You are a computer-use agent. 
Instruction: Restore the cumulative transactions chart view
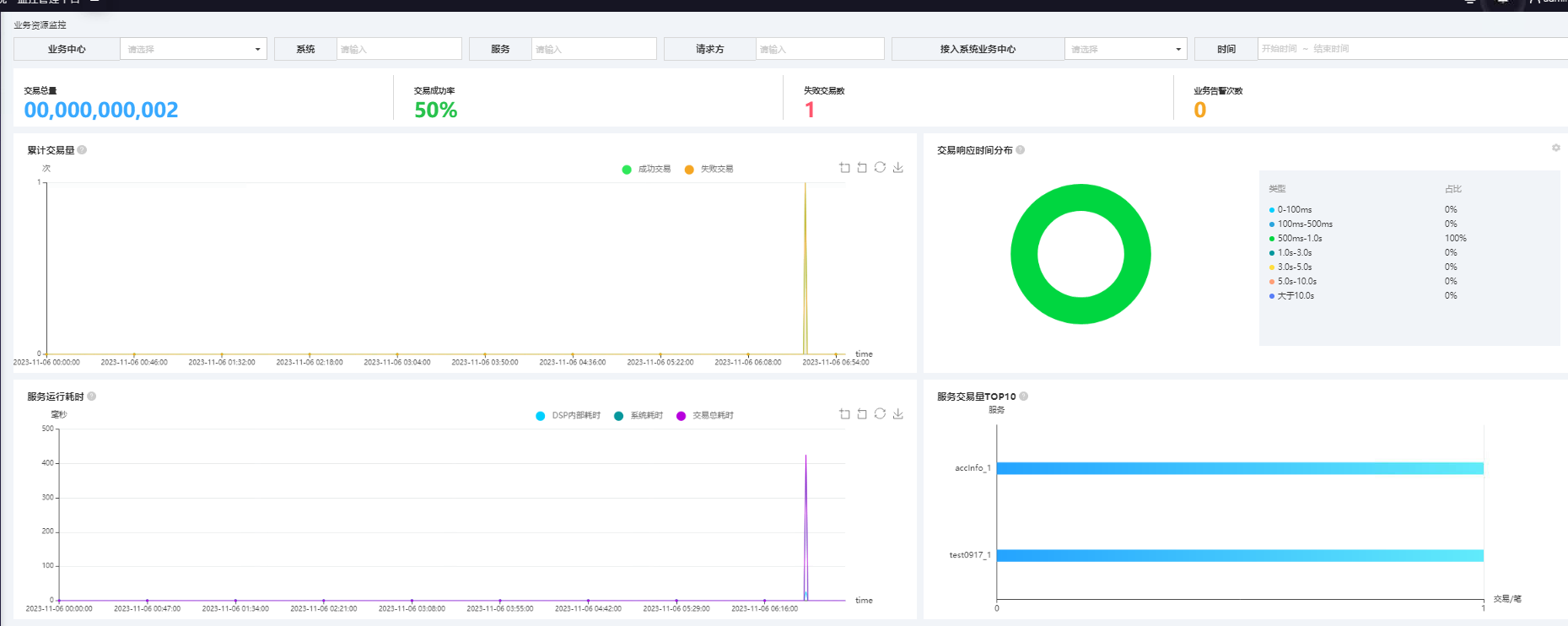pyautogui.click(x=880, y=167)
